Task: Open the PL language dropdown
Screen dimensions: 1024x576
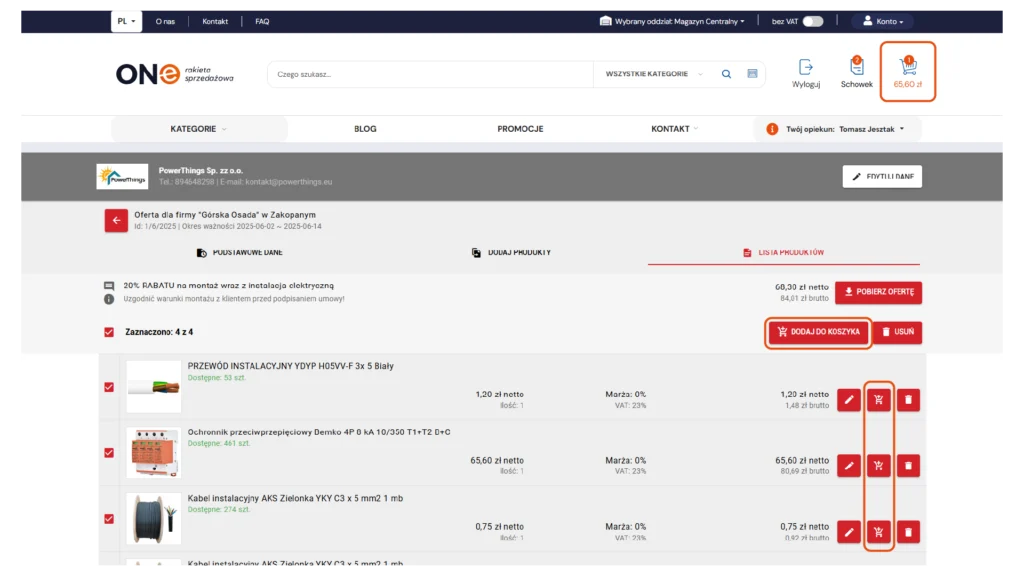Action: pos(126,21)
